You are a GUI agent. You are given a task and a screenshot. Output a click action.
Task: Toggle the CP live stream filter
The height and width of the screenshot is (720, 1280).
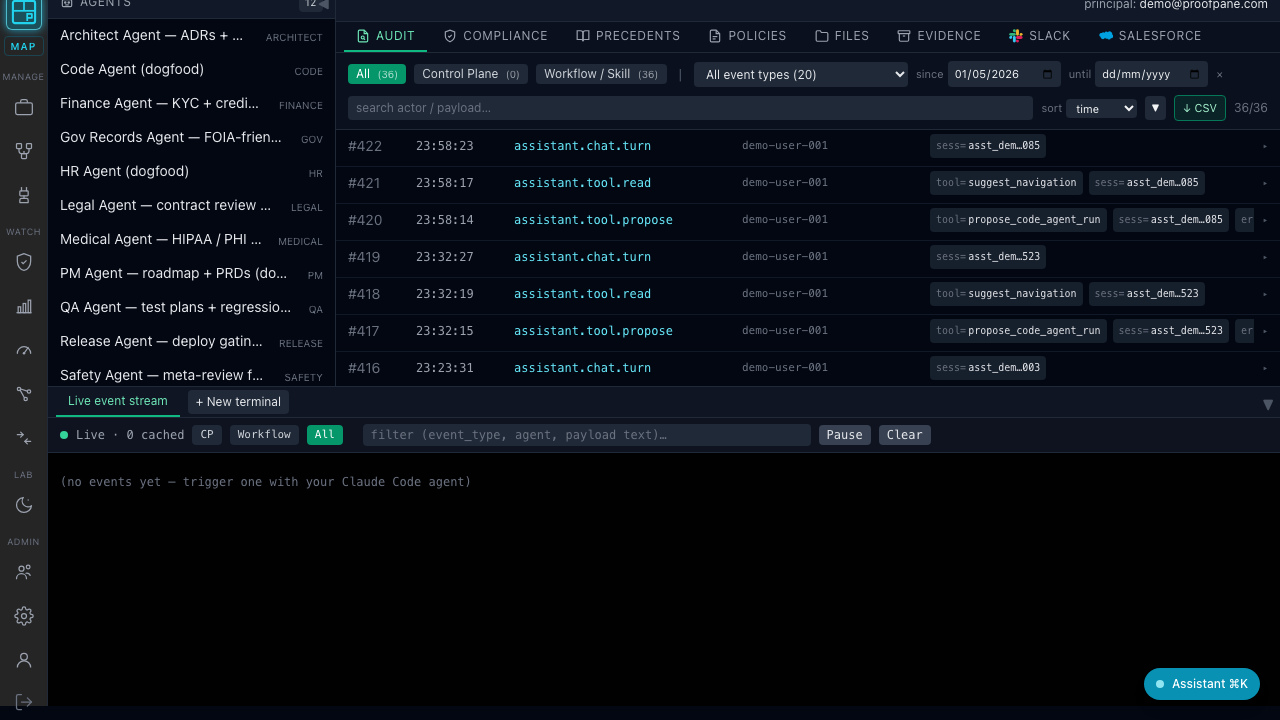[x=207, y=435]
